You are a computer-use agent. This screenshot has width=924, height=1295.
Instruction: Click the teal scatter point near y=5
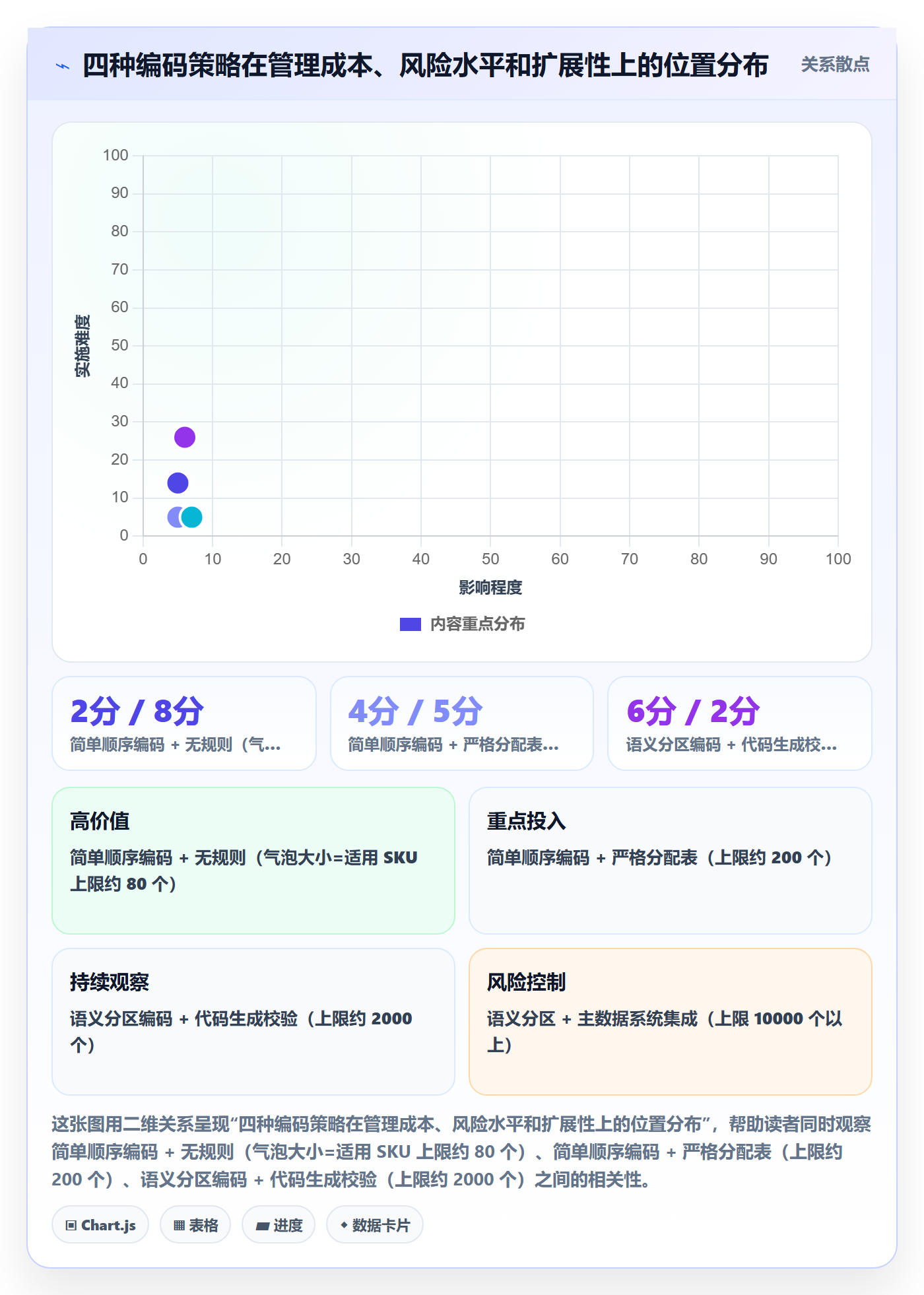191,517
